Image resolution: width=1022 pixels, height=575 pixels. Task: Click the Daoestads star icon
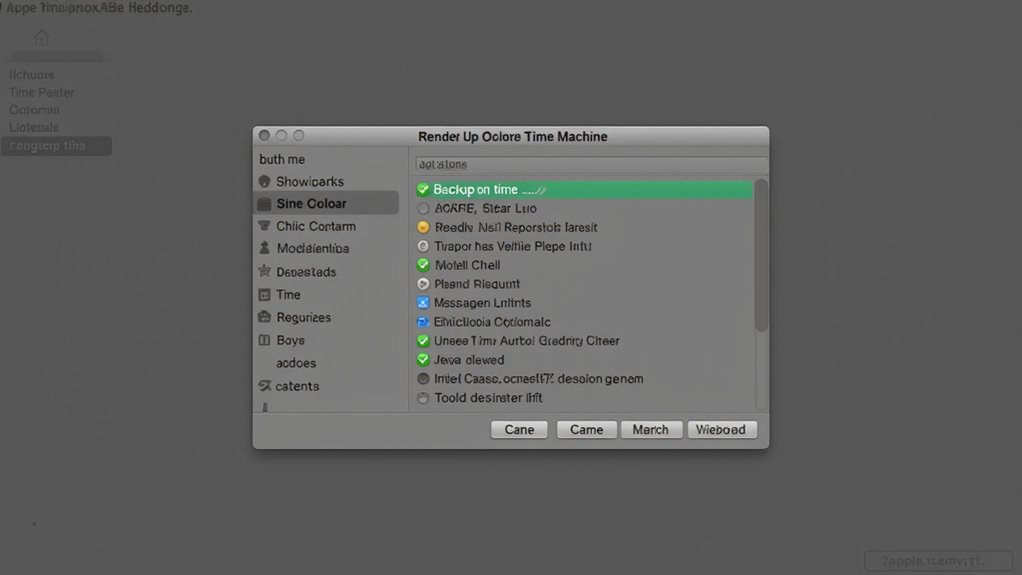coord(264,272)
